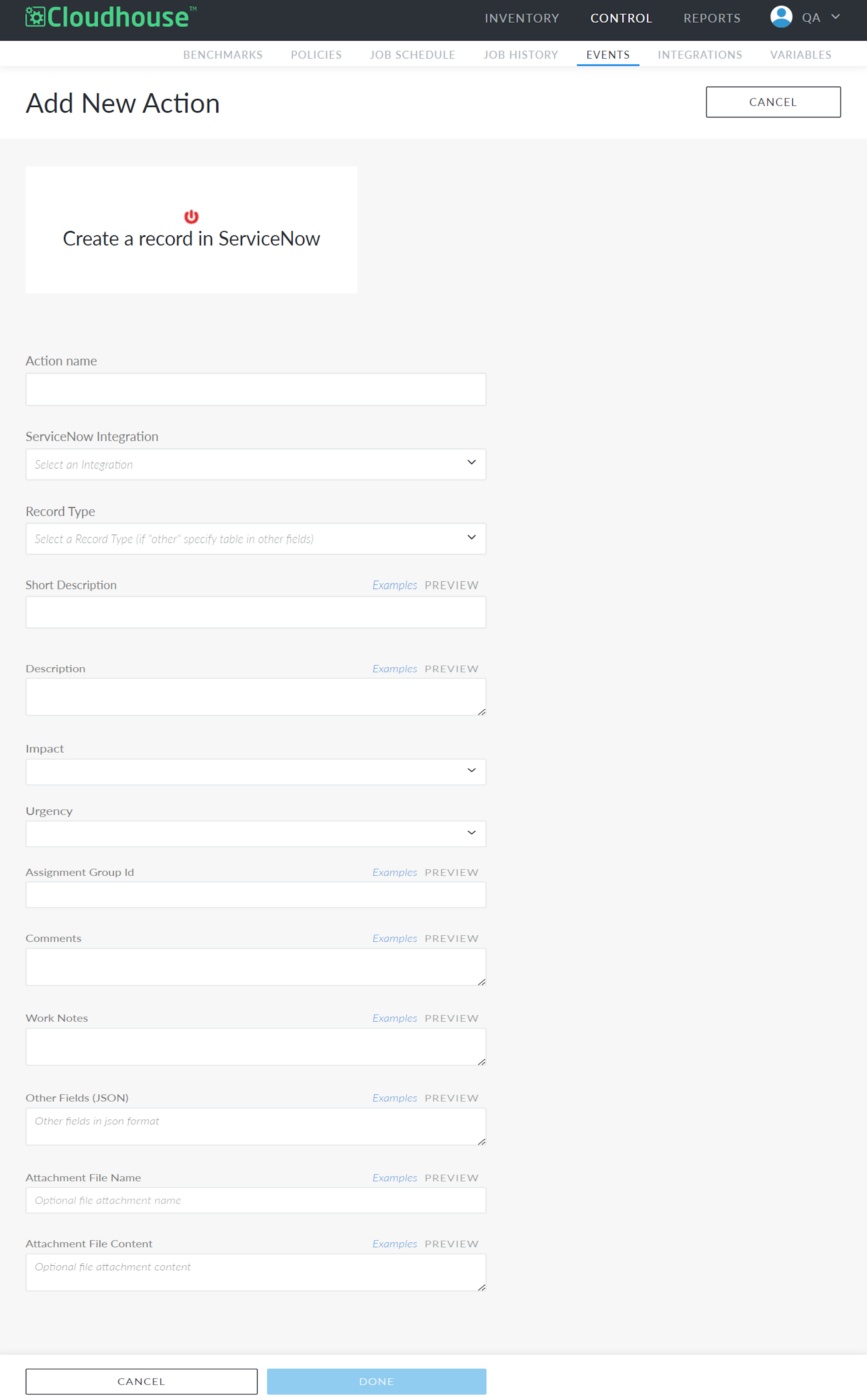Focus the Other Fields JSON text area
Image resolution: width=867 pixels, height=1400 pixels.
coord(256,1126)
